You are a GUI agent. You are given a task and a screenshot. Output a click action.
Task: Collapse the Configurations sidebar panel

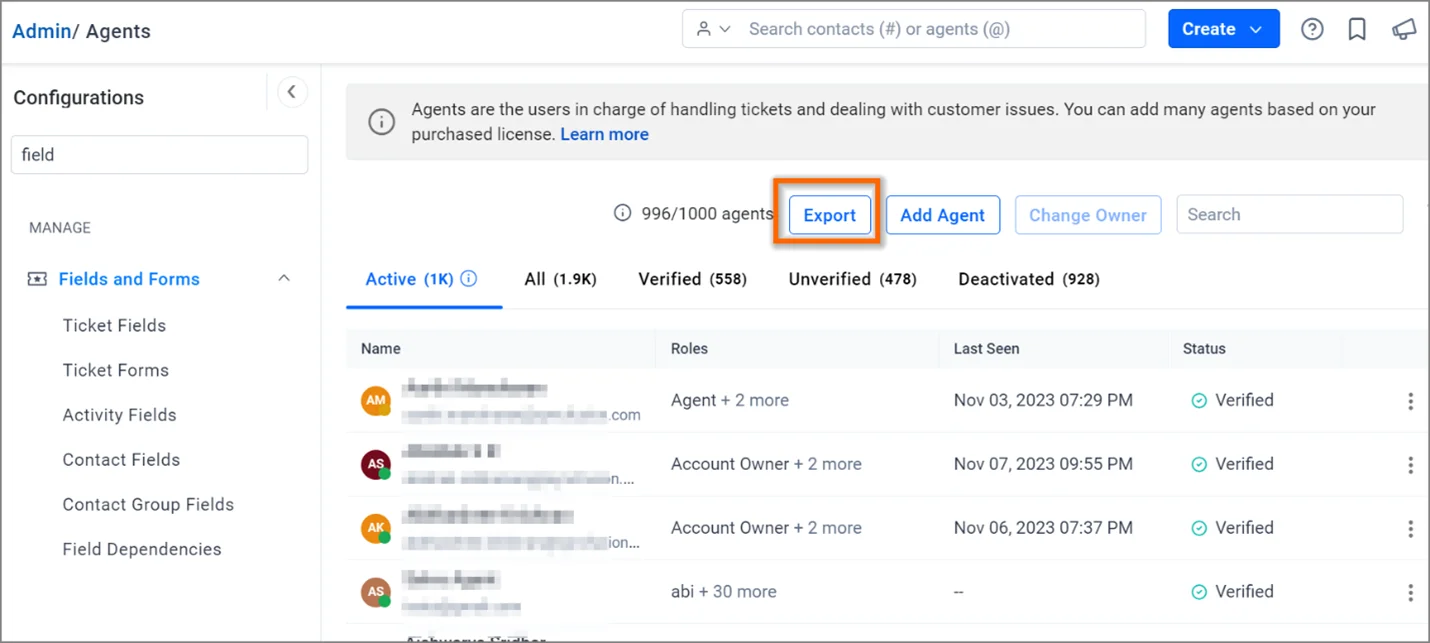(x=291, y=92)
